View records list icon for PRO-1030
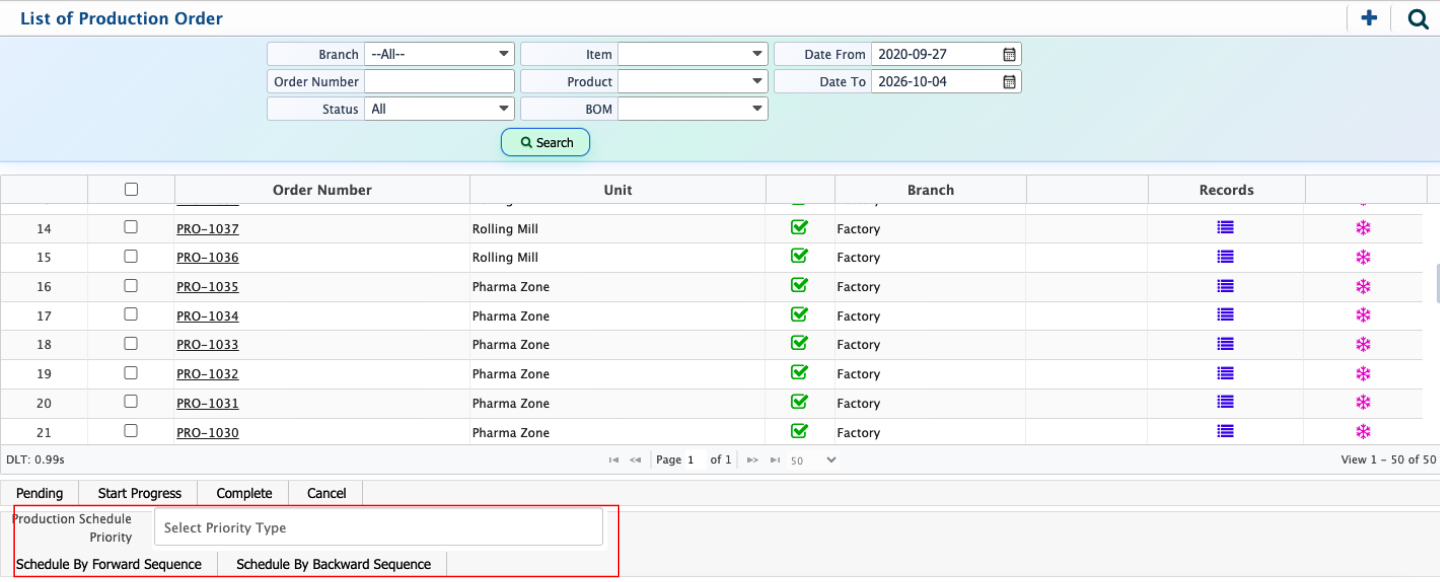The height and width of the screenshot is (582, 1440). (1225, 432)
